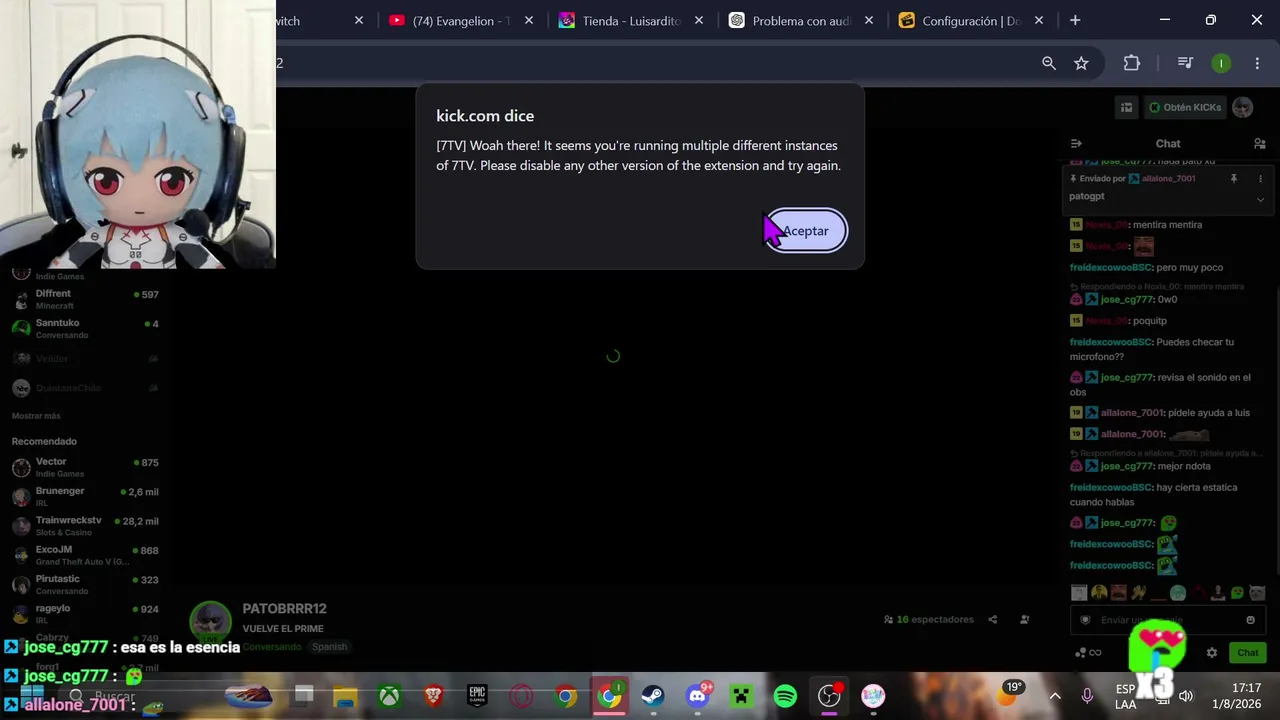Click the Spanish language tag
The image size is (1280, 720).
click(x=329, y=647)
